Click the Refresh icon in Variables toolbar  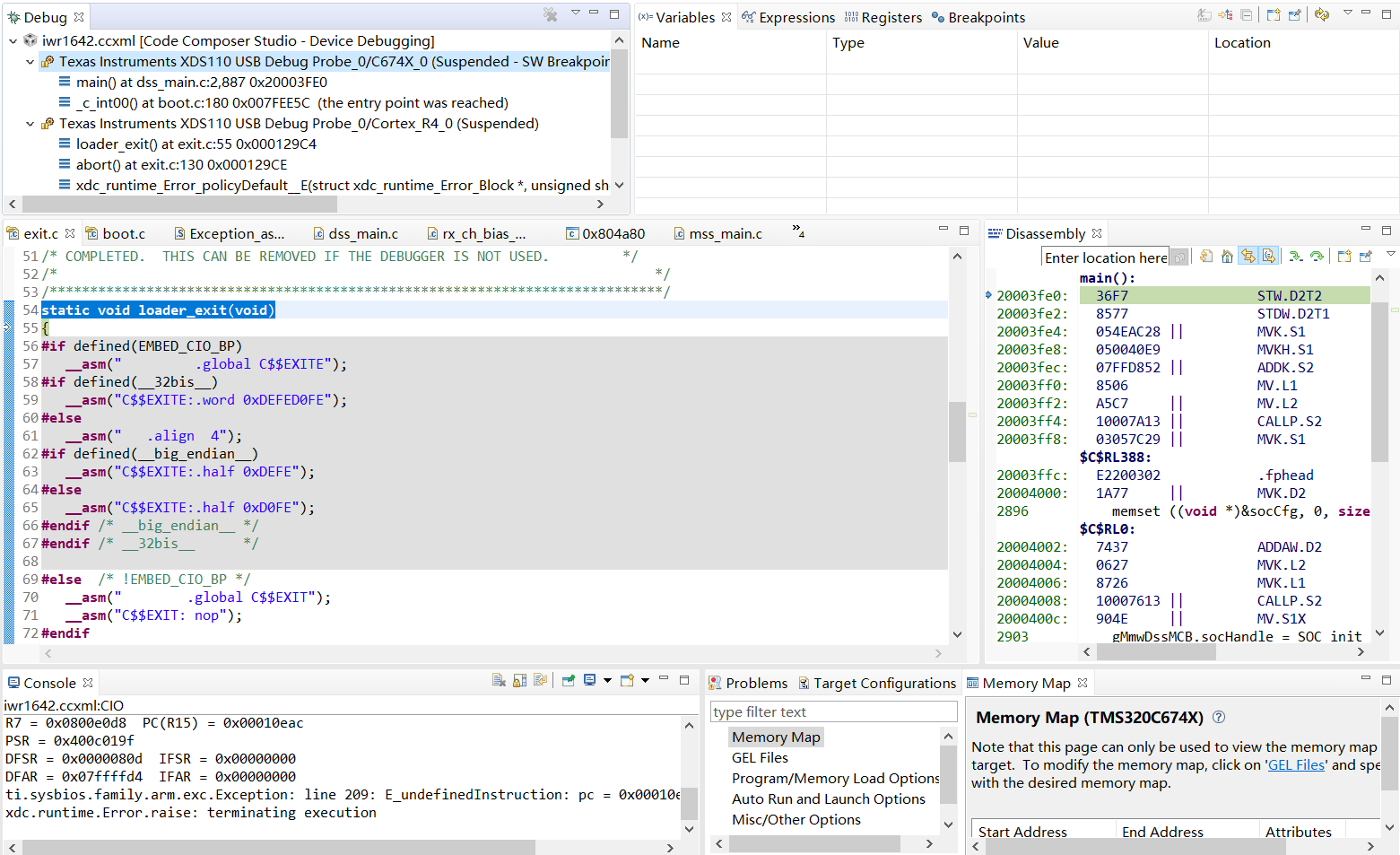click(x=1321, y=14)
